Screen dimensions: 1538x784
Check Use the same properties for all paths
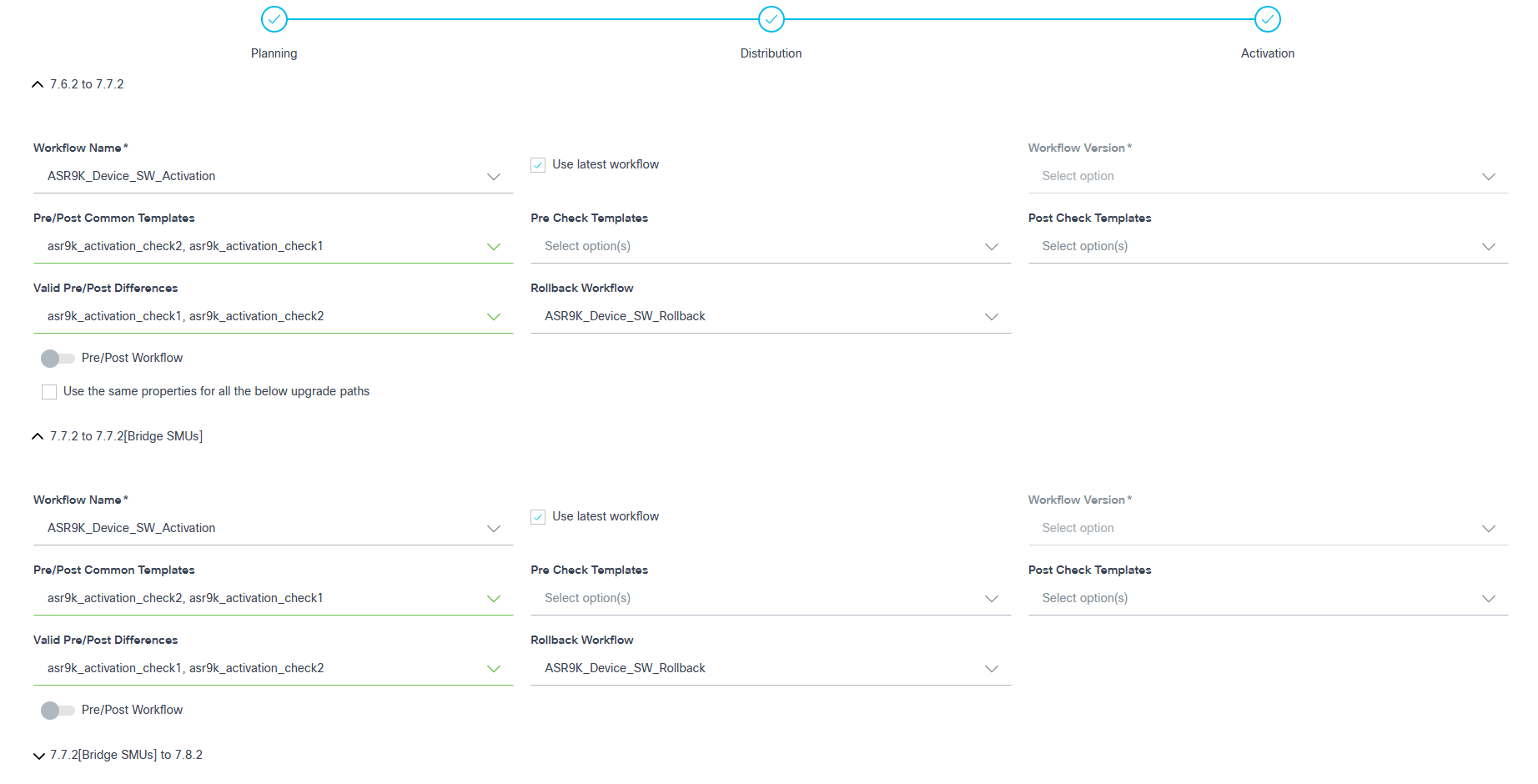(49, 392)
